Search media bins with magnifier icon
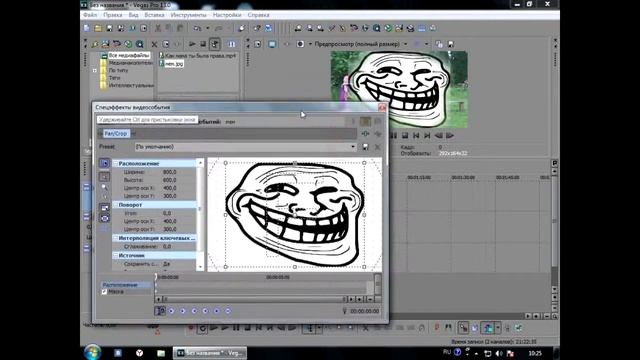 [x=140, y=44]
